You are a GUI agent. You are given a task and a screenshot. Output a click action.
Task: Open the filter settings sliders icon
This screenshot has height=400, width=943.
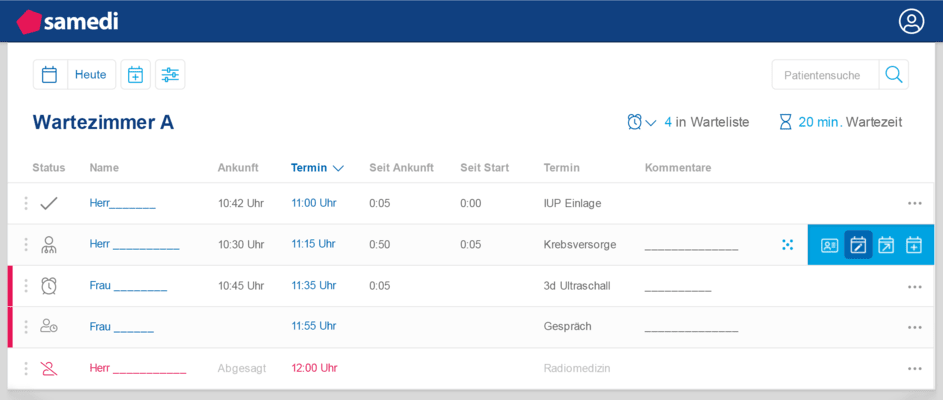coord(170,75)
